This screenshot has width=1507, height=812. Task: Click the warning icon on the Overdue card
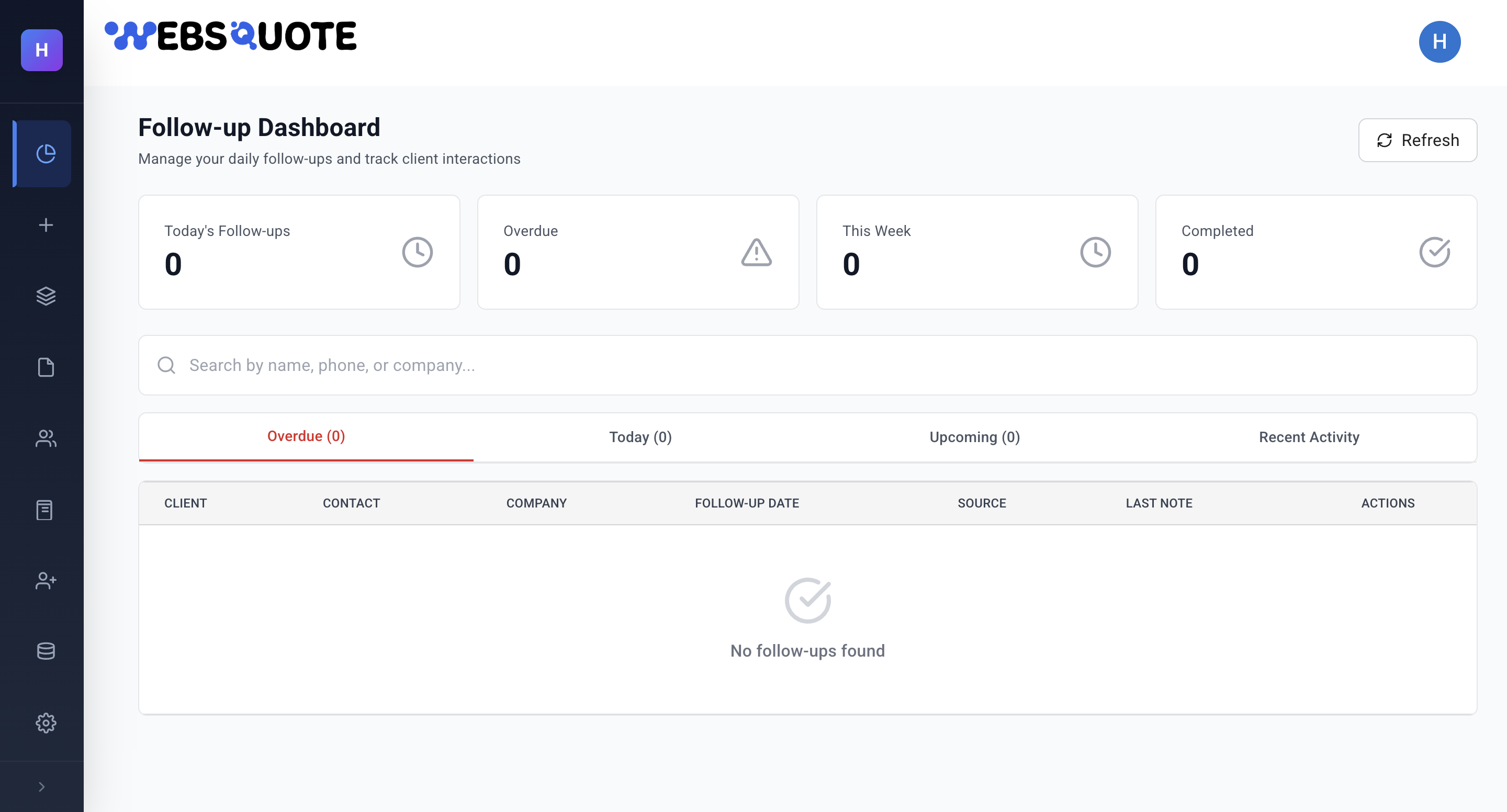pyautogui.click(x=755, y=252)
